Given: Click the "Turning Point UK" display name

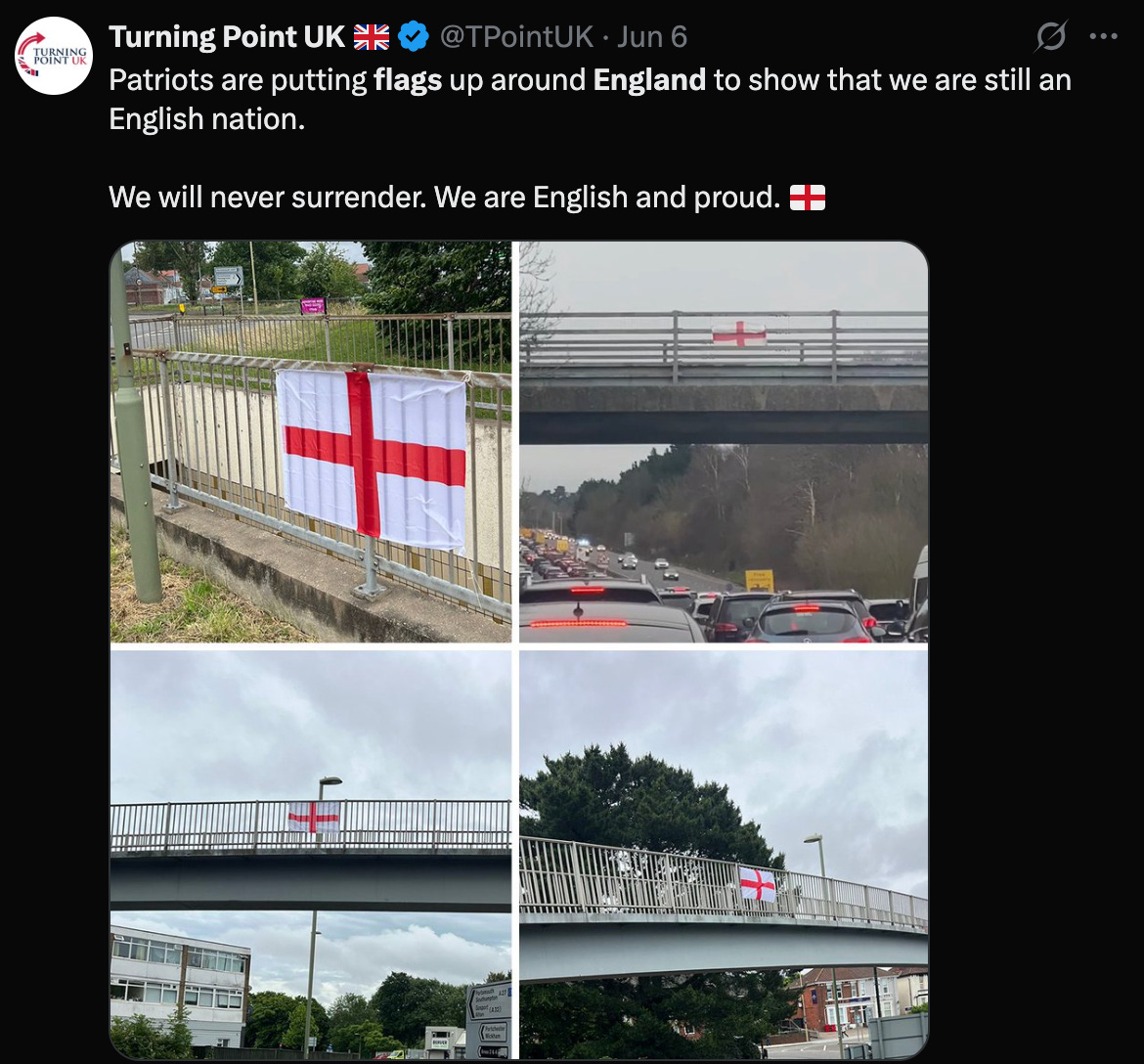Looking at the screenshot, I should (x=227, y=36).
